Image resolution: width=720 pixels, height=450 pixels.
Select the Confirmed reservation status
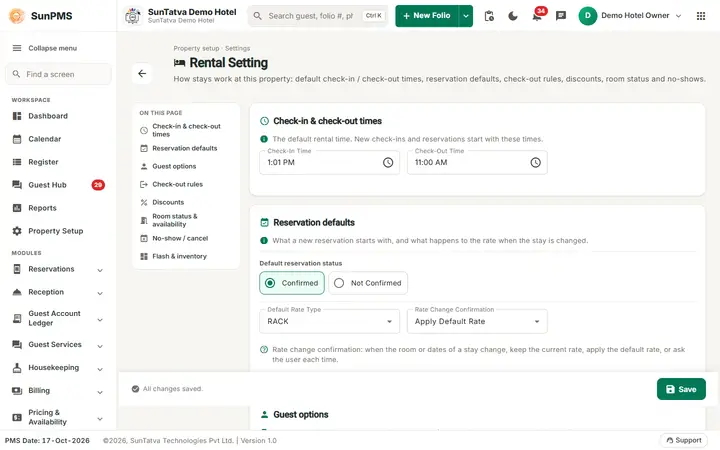coord(292,283)
